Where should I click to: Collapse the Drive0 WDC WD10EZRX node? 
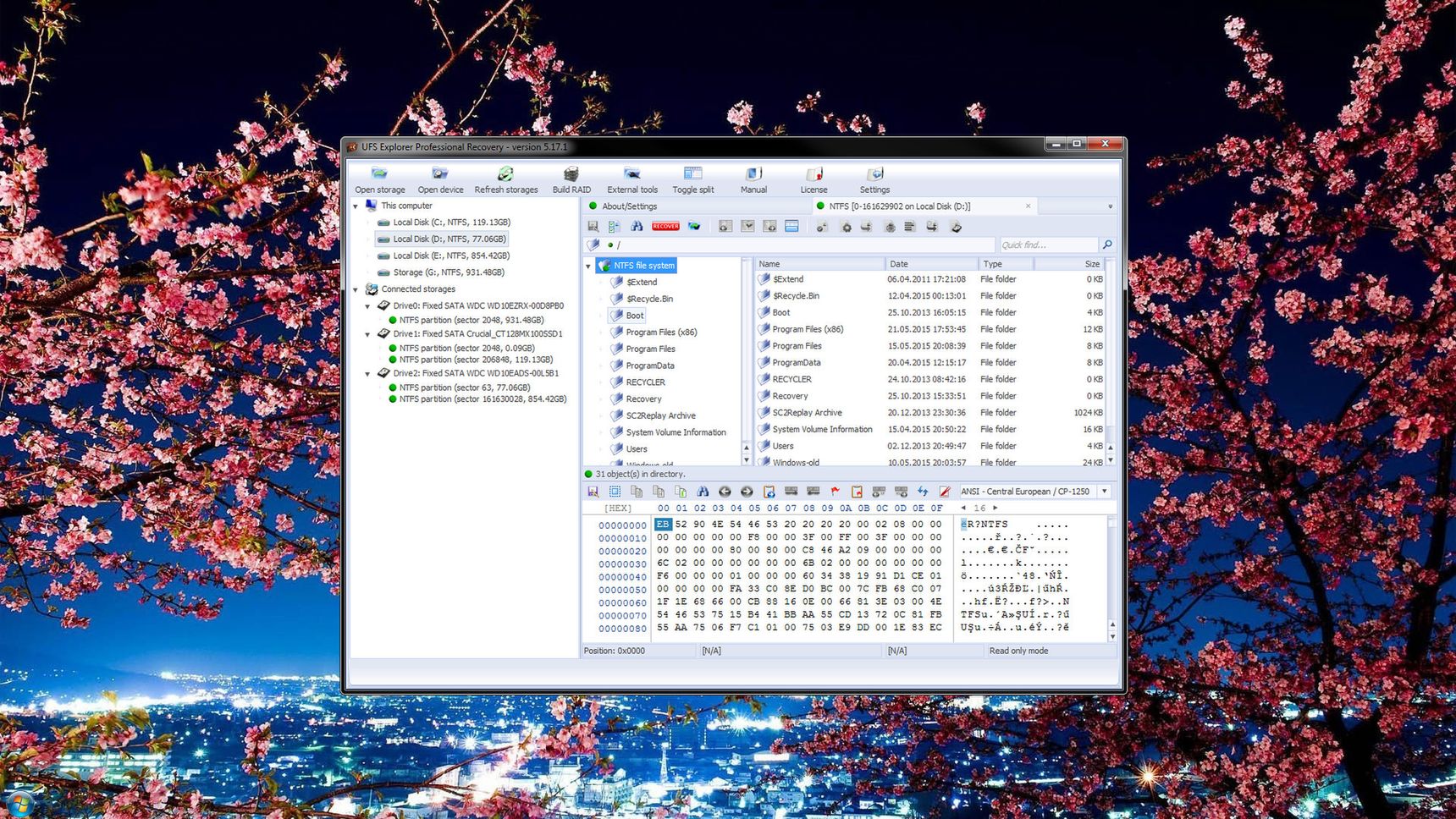[x=367, y=306]
